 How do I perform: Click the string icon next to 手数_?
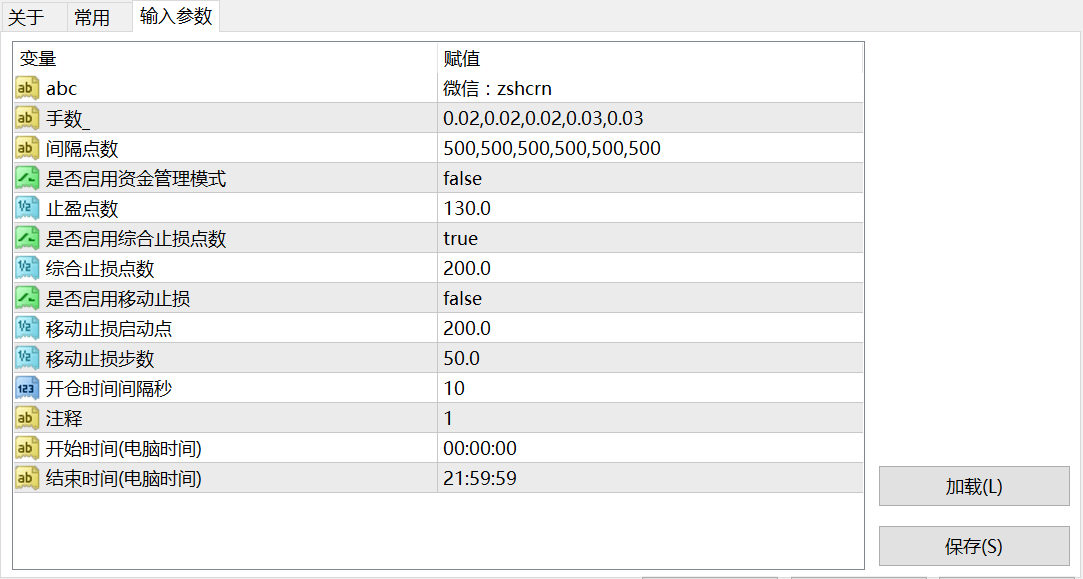[27, 119]
